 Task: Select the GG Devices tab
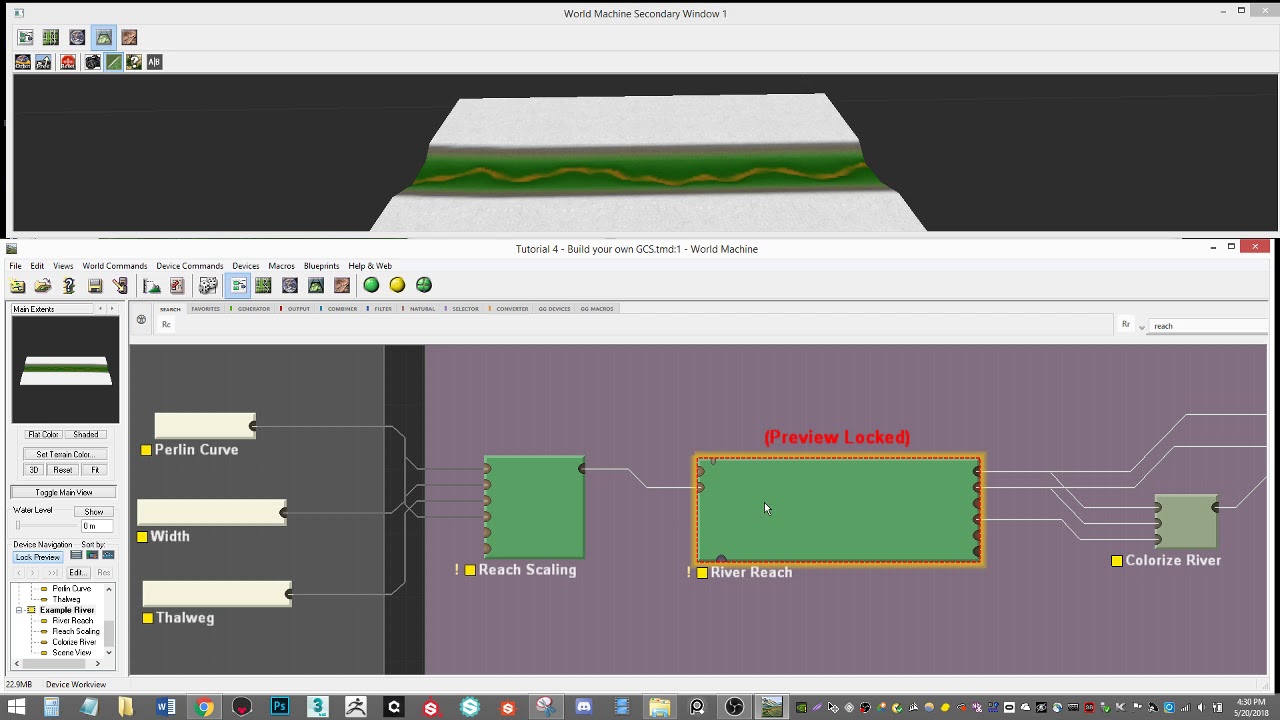tap(554, 309)
